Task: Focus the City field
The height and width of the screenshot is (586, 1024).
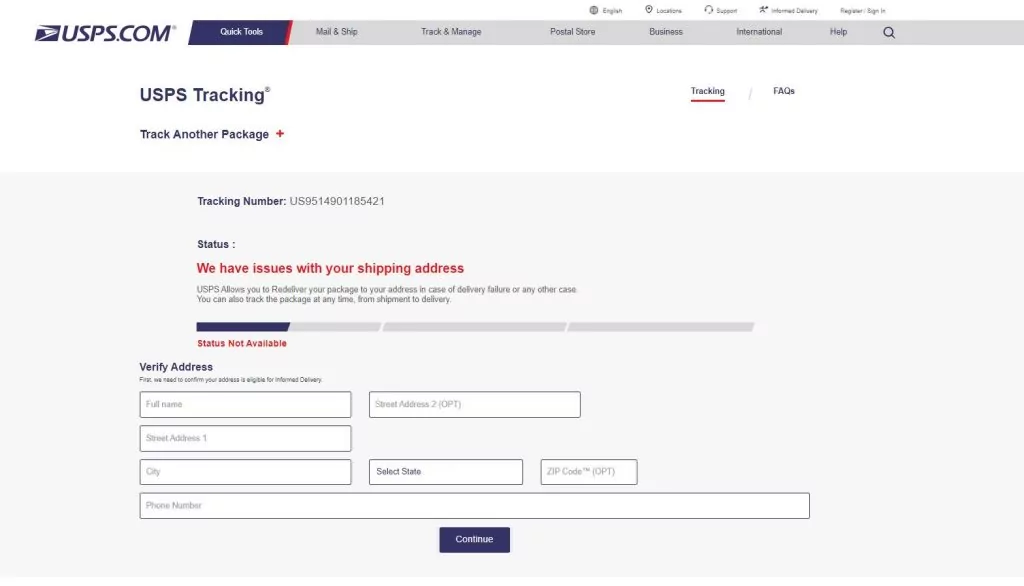Action: (x=245, y=472)
